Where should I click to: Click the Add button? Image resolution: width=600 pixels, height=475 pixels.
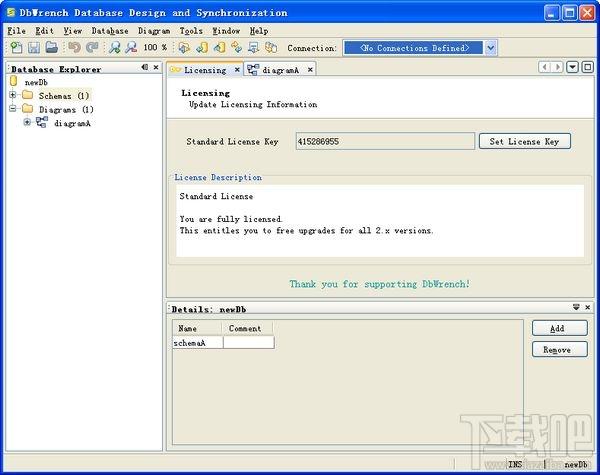point(559,328)
